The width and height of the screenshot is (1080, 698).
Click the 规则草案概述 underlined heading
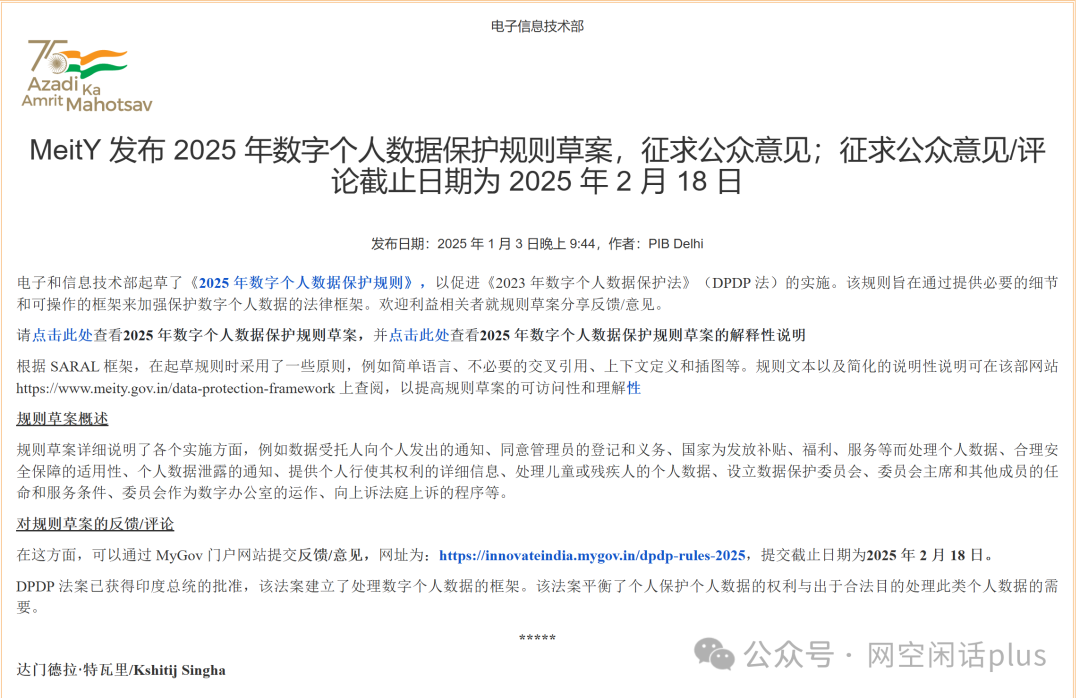coord(62,419)
